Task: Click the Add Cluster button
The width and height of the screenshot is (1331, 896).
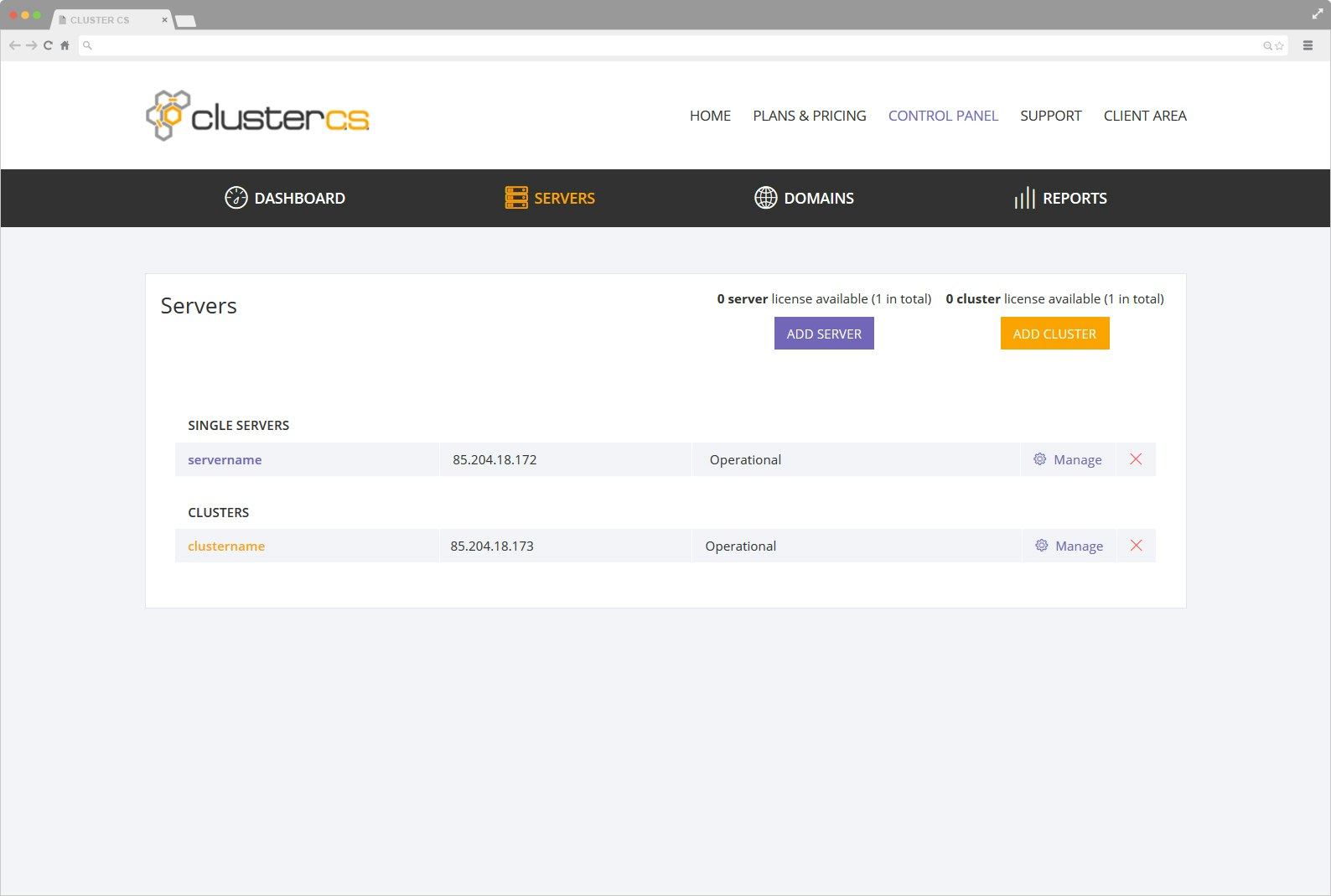Action: tap(1054, 334)
